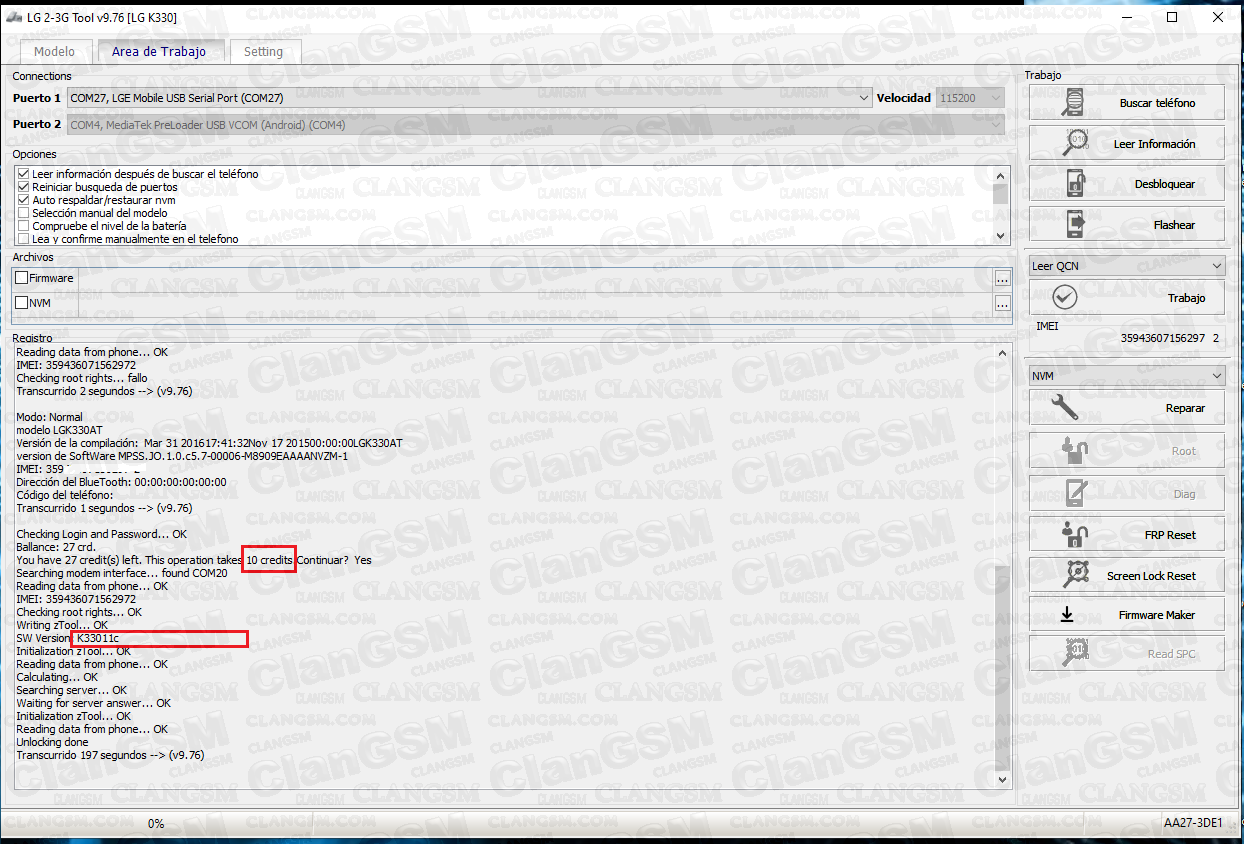
Task: Enable 'Selección manual del modelo'
Action: click(23, 213)
